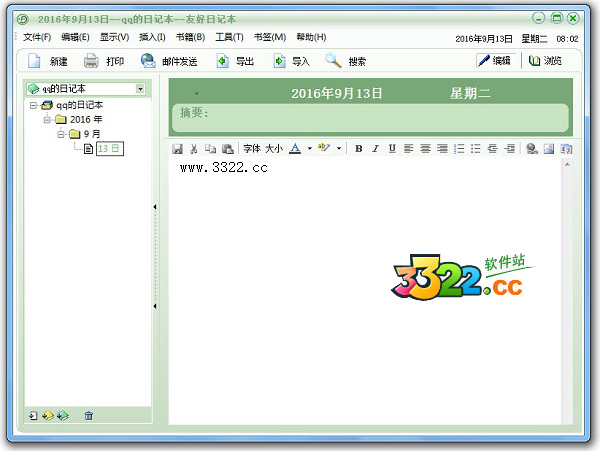Open the small dropdown arrow in the date header
The height and width of the screenshot is (451, 600).
197,93
